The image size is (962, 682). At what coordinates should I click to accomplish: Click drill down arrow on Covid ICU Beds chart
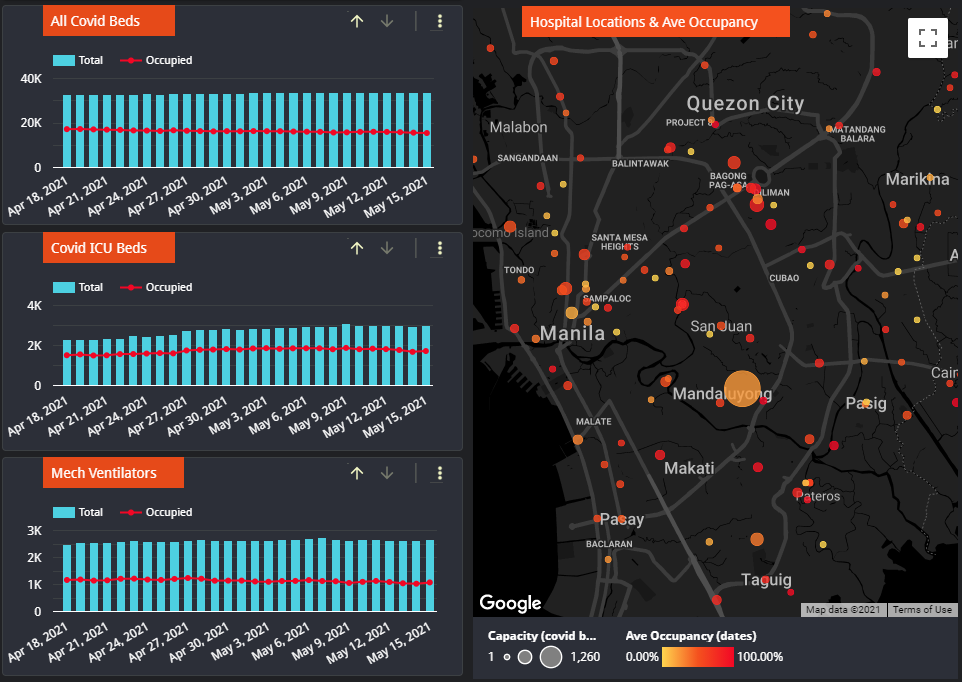pyautogui.click(x=387, y=248)
